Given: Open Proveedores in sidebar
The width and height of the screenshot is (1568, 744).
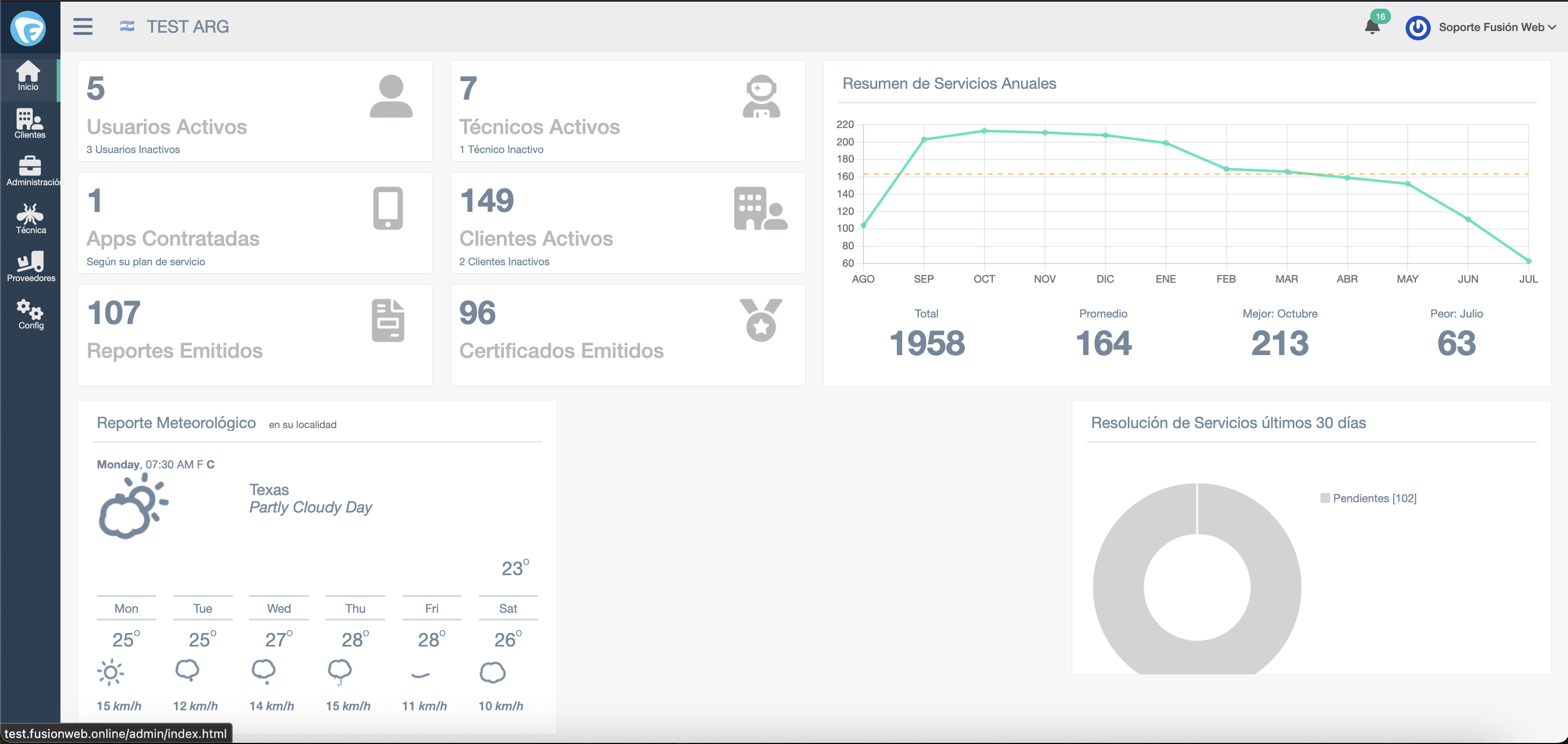Looking at the screenshot, I should pyautogui.click(x=30, y=266).
